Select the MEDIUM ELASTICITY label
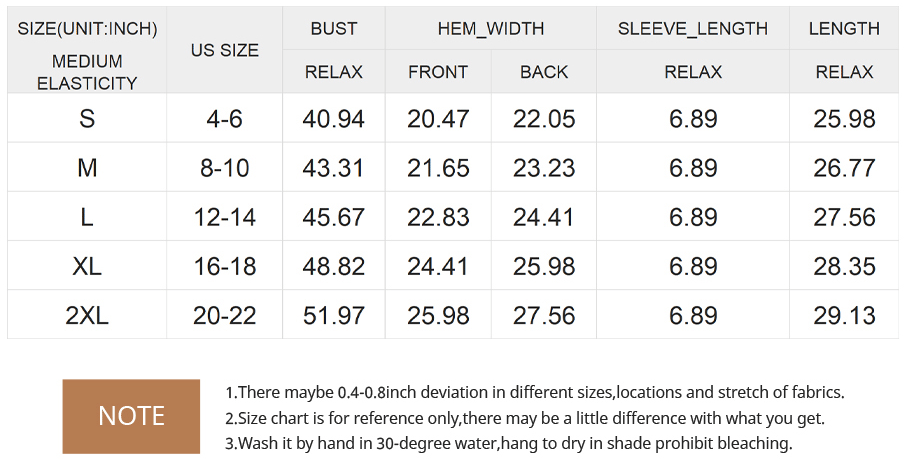Viewport: 907px width, 466px height. coord(87,72)
